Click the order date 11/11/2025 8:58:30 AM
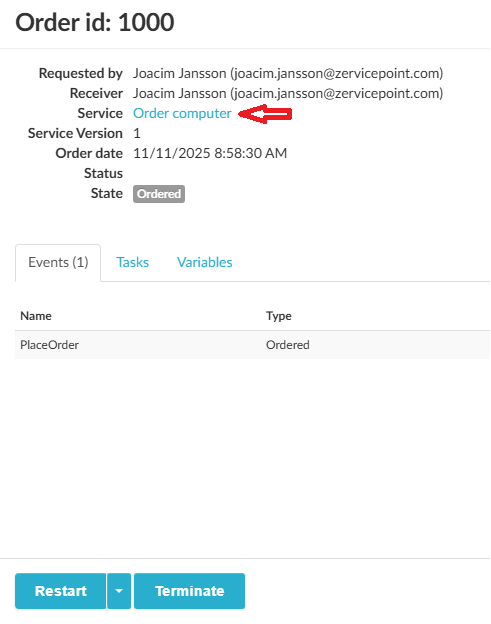The image size is (491, 624). pyautogui.click(x=210, y=153)
